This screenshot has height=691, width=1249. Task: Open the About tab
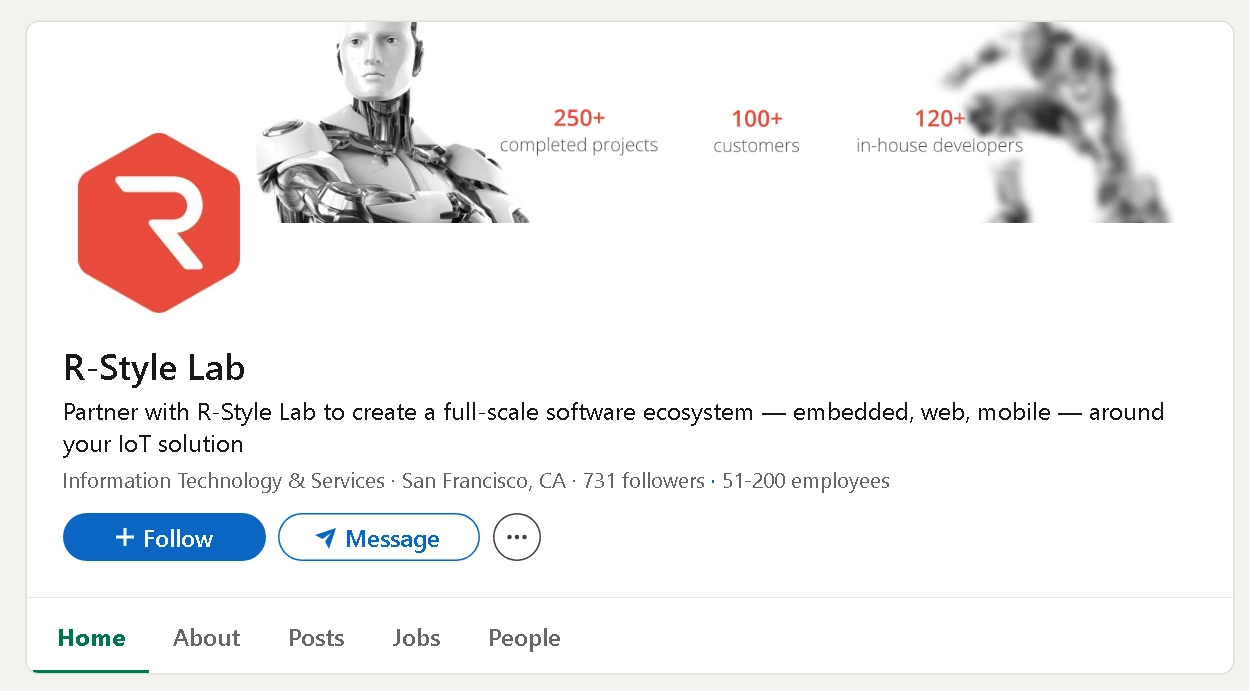click(x=207, y=638)
